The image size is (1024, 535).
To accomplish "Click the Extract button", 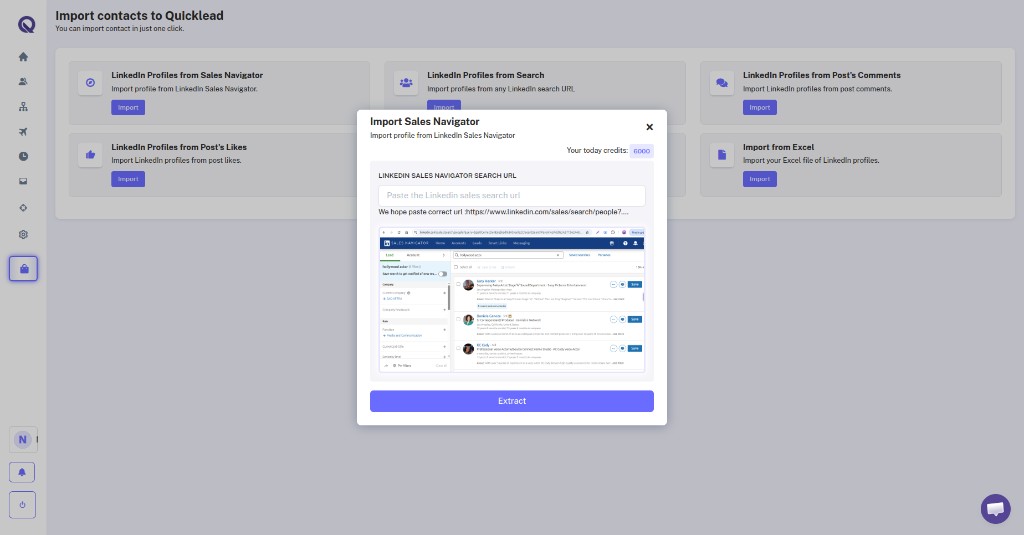I will [x=512, y=401].
